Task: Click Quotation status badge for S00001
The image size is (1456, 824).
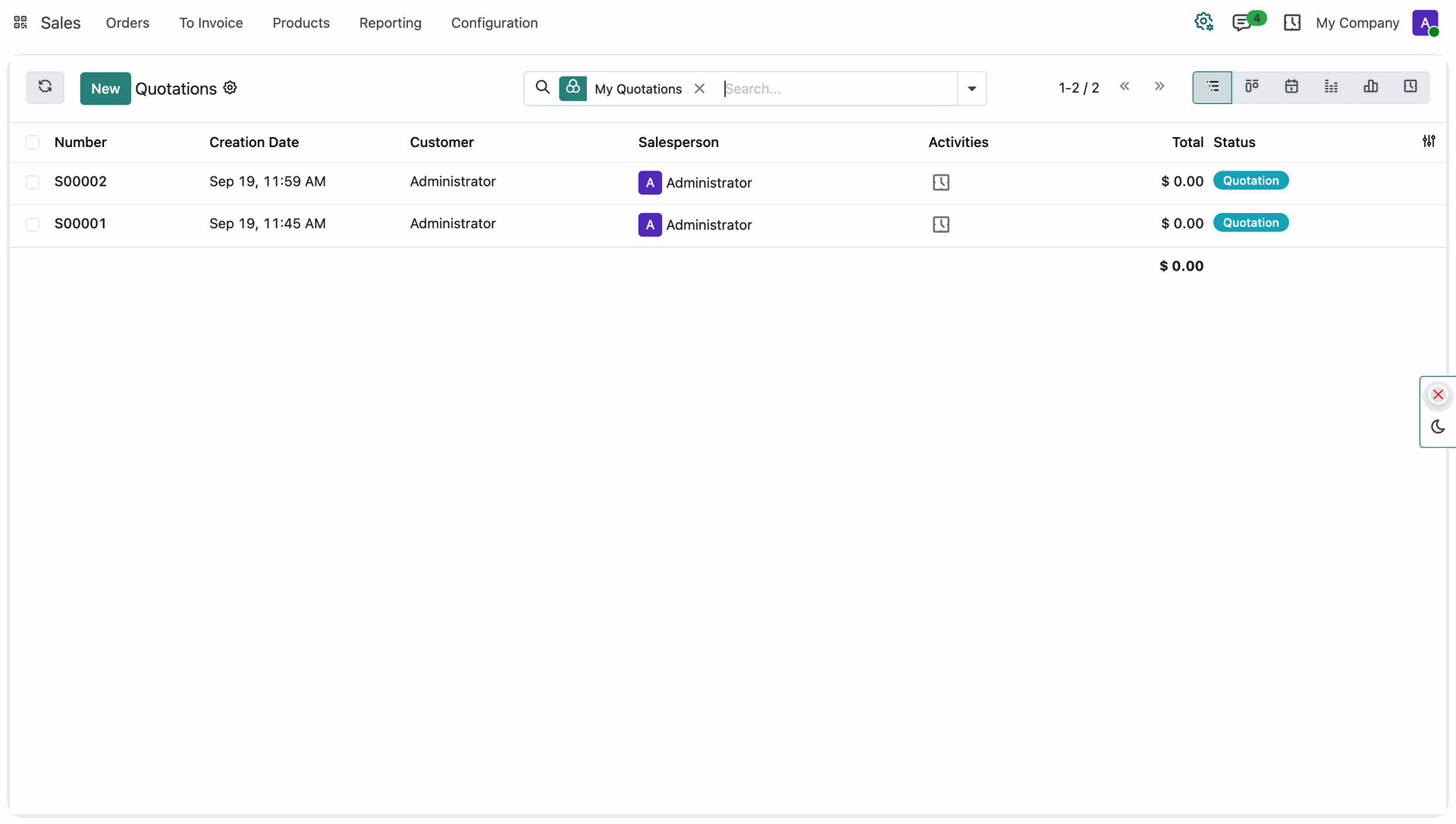Action: tap(1250, 223)
